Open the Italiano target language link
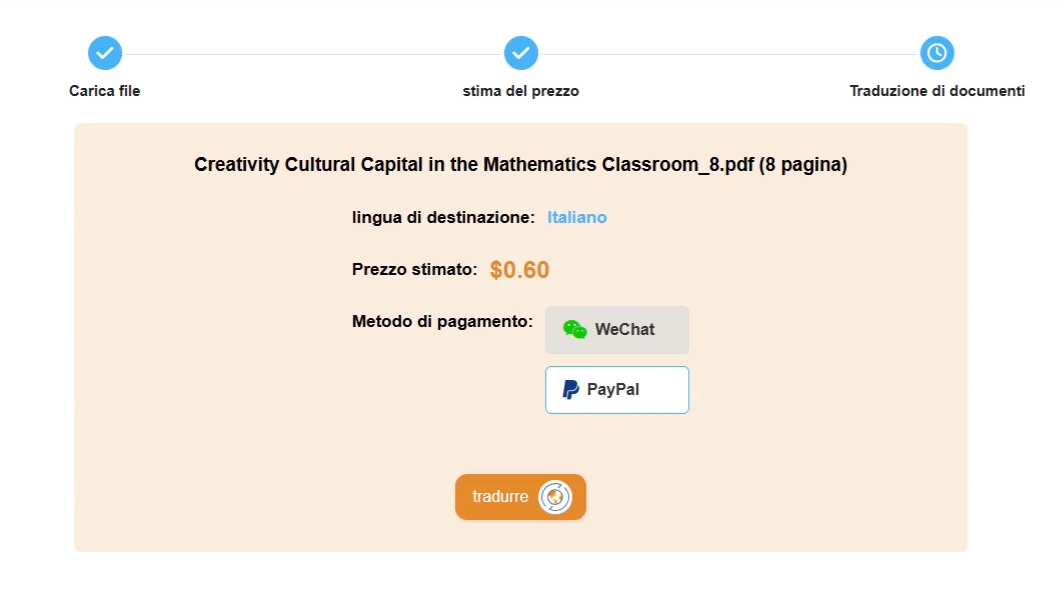The height and width of the screenshot is (589, 1063). [x=577, y=218]
